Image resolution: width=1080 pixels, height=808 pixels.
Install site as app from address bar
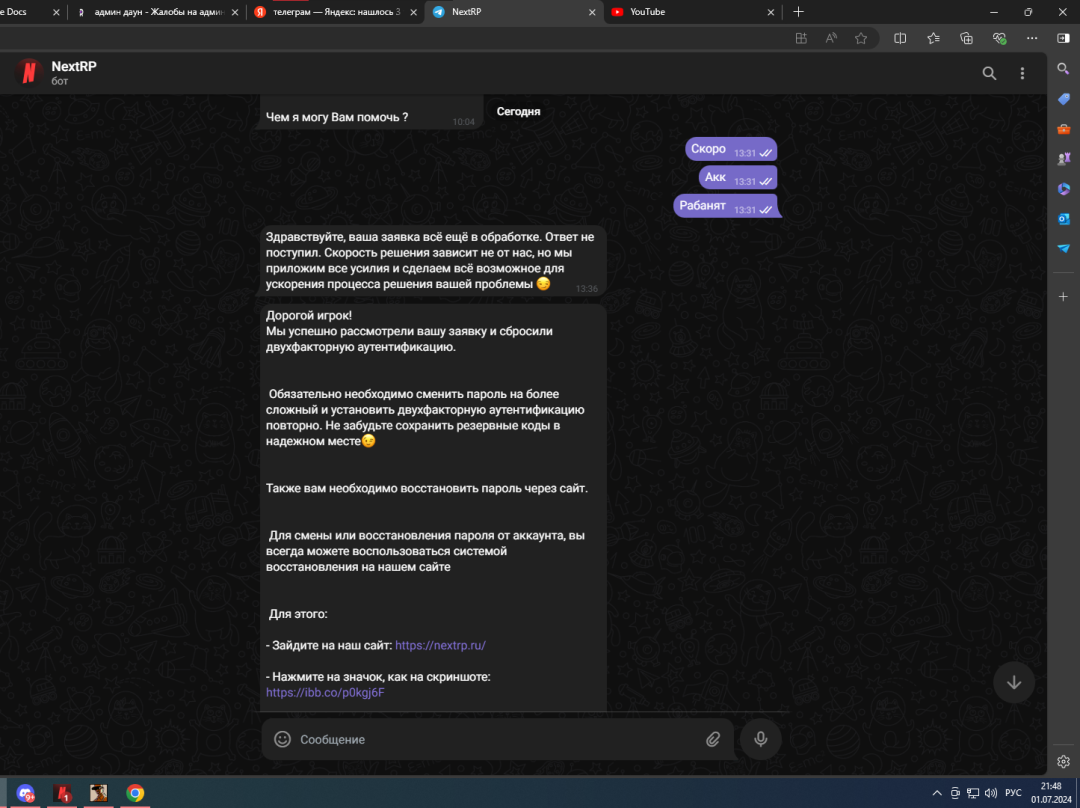click(x=801, y=39)
